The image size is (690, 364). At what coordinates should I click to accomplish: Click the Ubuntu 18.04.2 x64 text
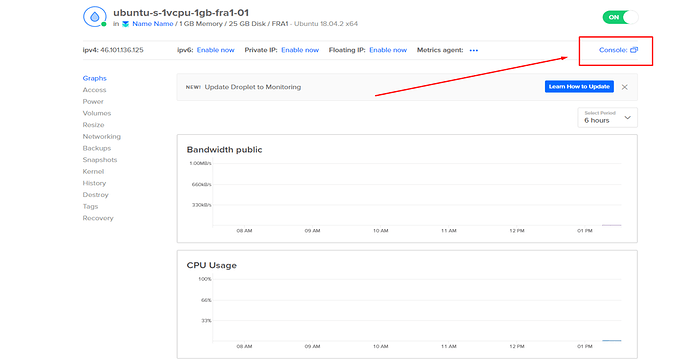[326, 24]
